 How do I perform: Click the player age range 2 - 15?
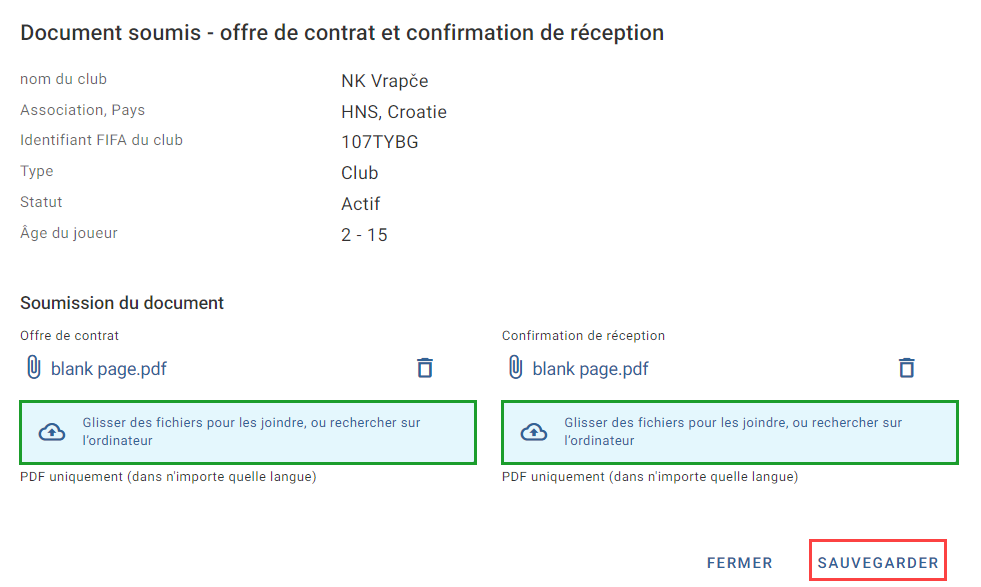coord(364,235)
